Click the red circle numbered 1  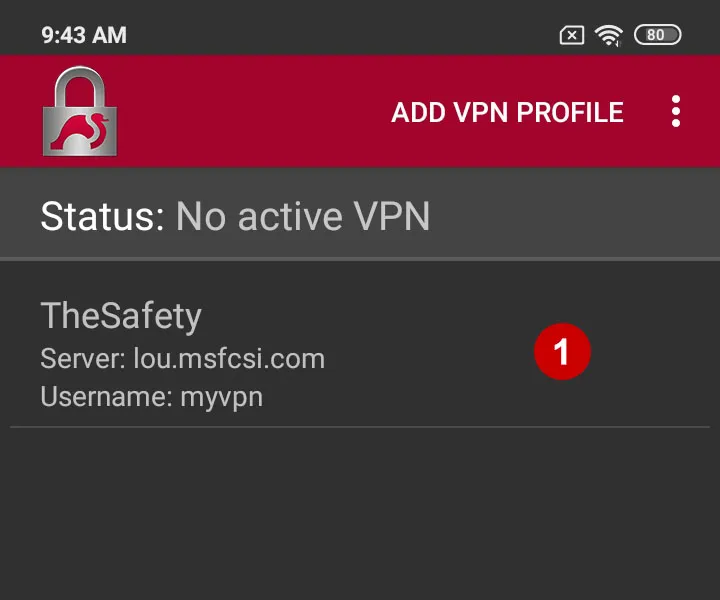coord(562,352)
